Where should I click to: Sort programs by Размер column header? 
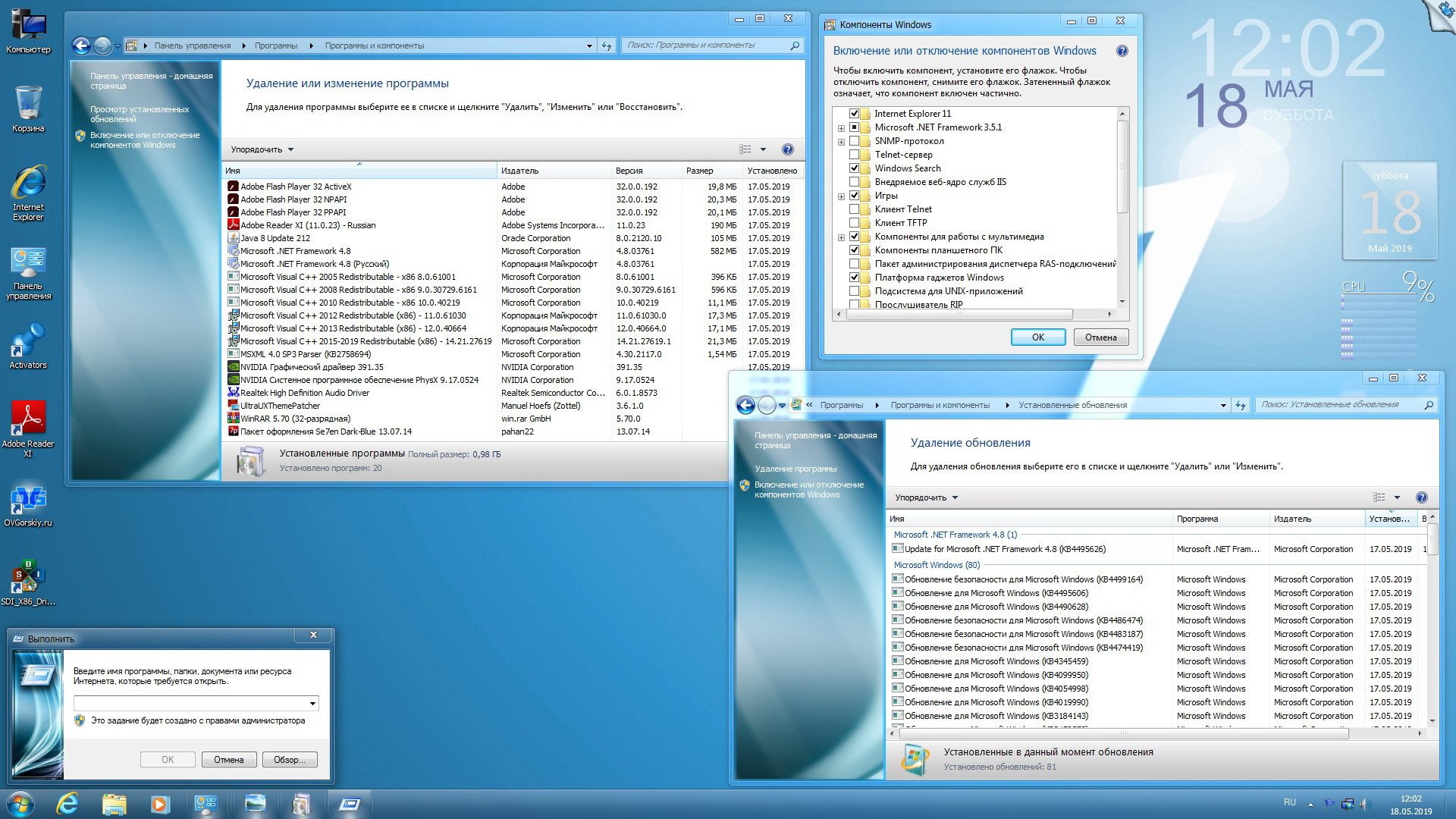click(x=712, y=171)
